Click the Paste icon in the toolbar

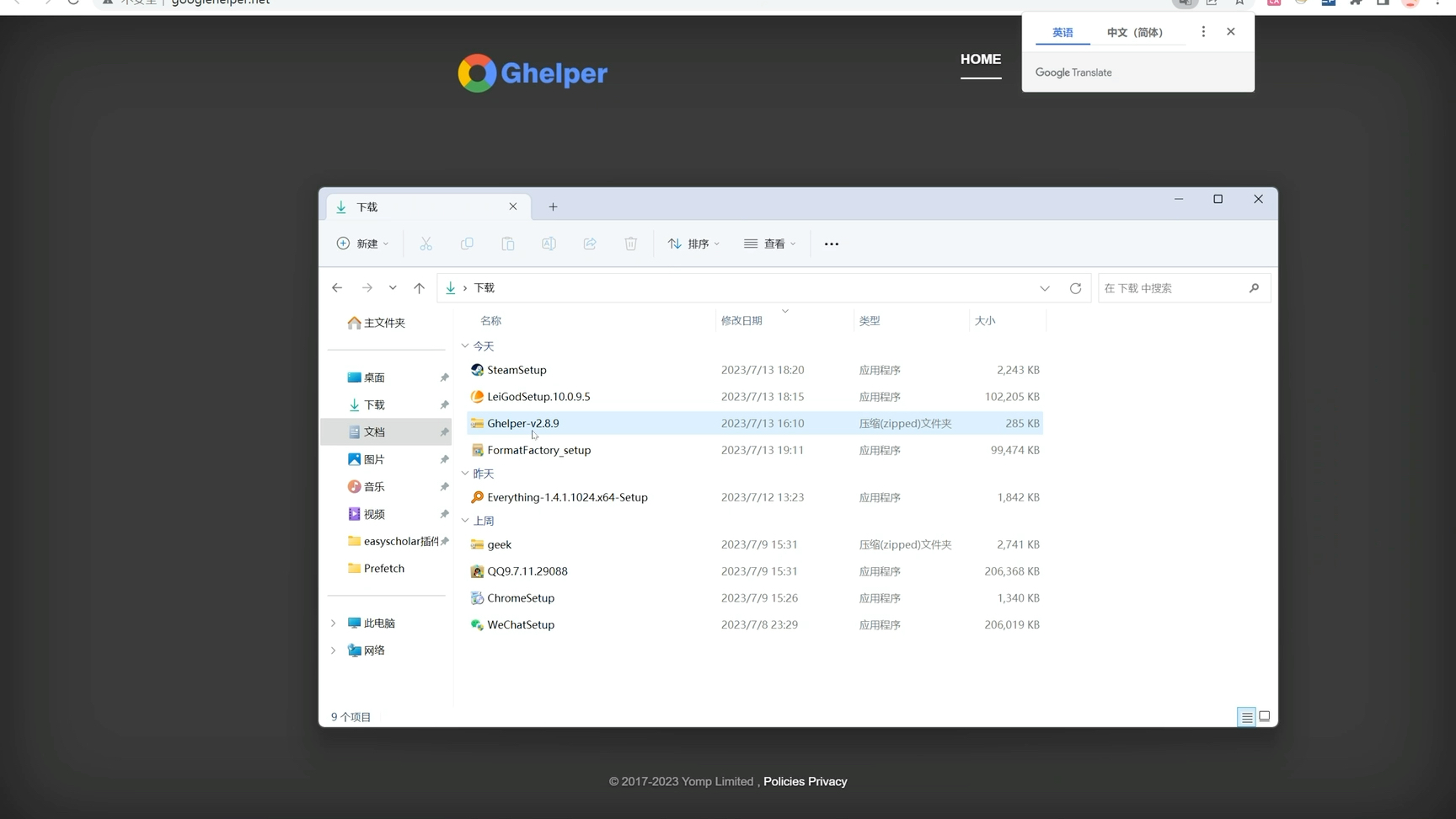[508, 244]
